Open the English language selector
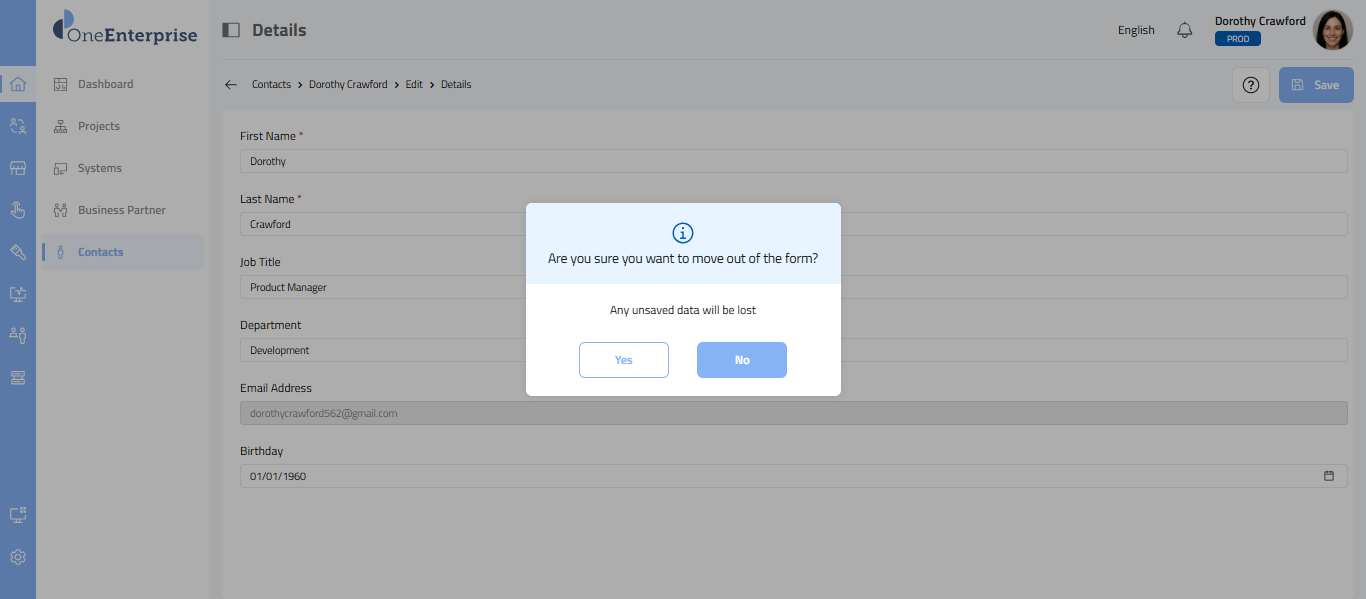 pyautogui.click(x=1136, y=30)
